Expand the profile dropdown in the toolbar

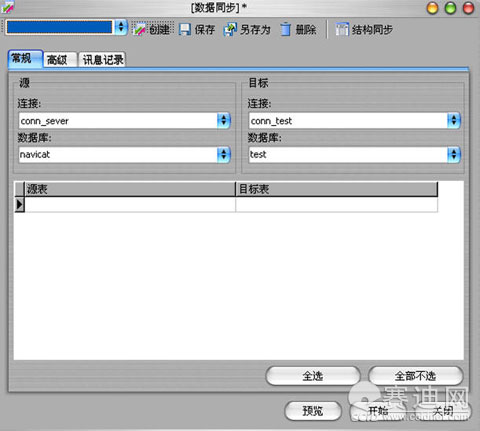point(121,27)
